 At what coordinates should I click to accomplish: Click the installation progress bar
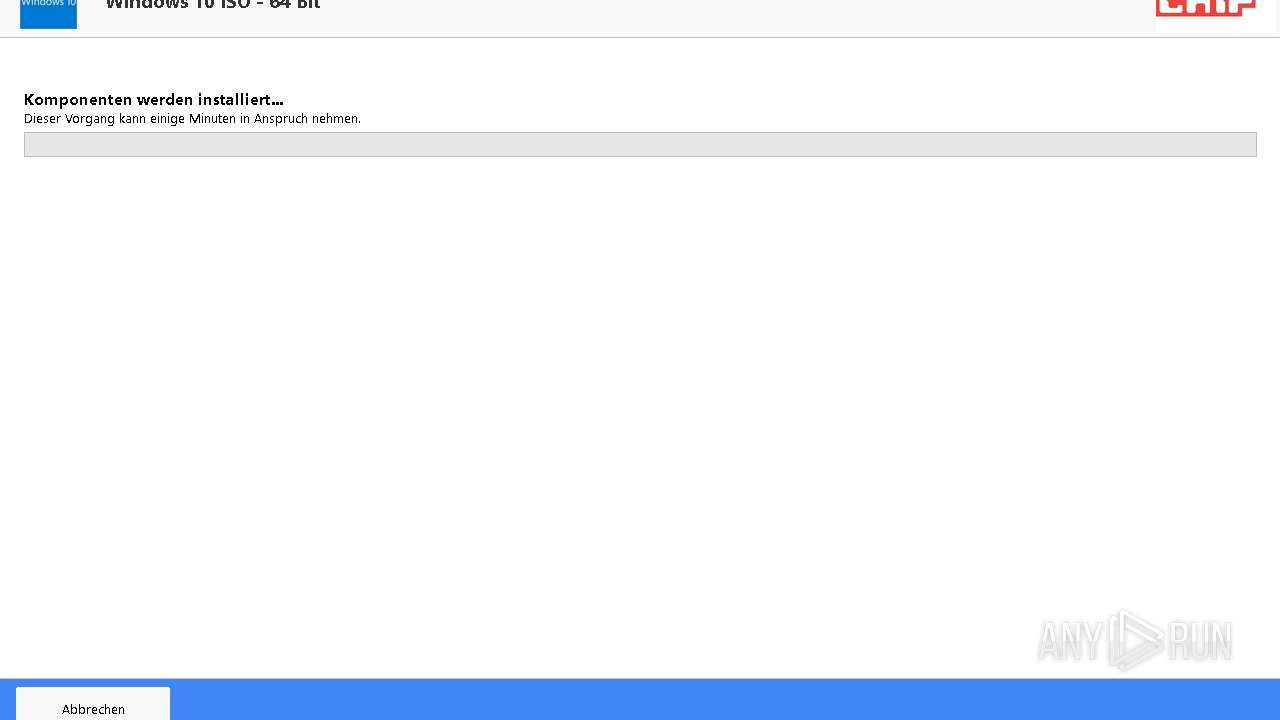(640, 145)
